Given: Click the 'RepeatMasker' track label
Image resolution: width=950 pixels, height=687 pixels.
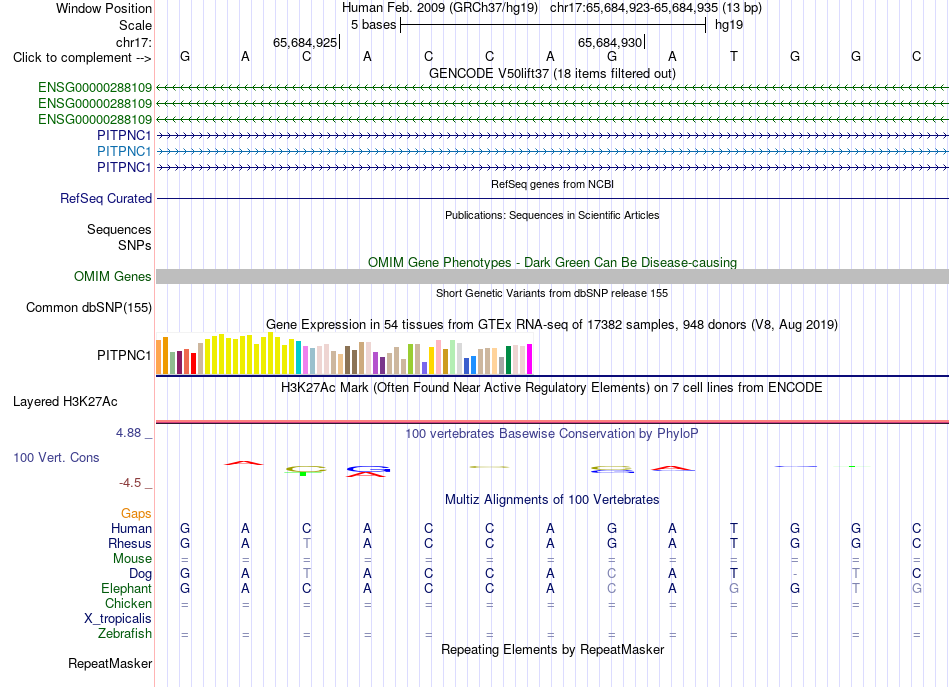Looking at the screenshot, I should pyautogui.click(x=110, y=663).
